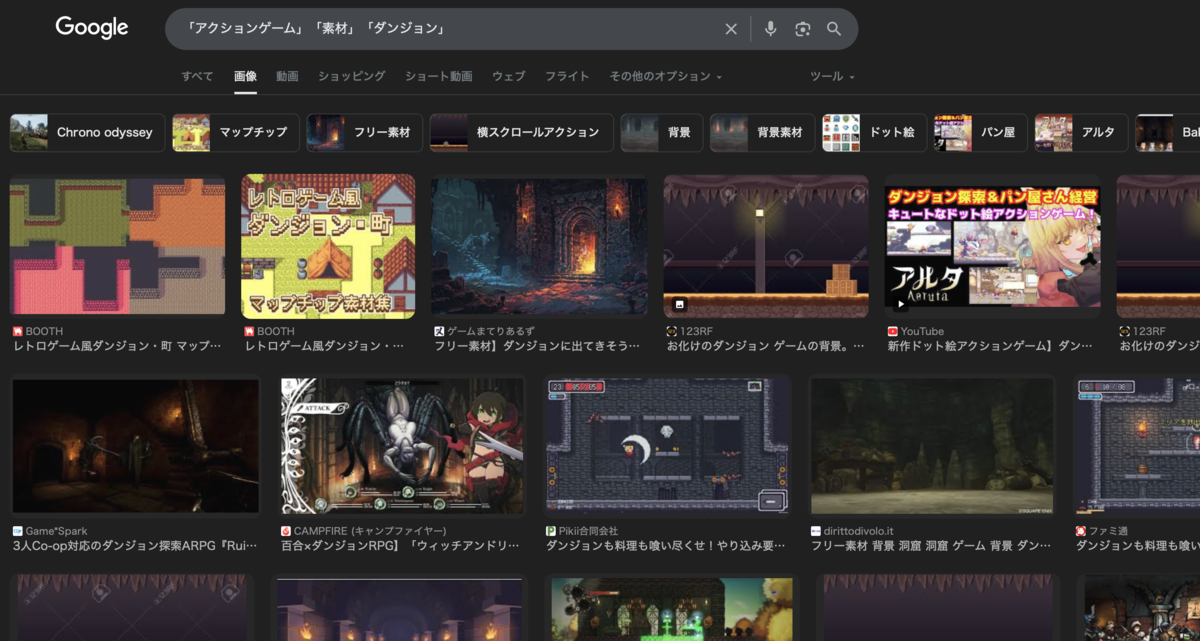
Task: Click the BOOTH favicon under マップチップ素材集 image
Action: coord(249,331)
